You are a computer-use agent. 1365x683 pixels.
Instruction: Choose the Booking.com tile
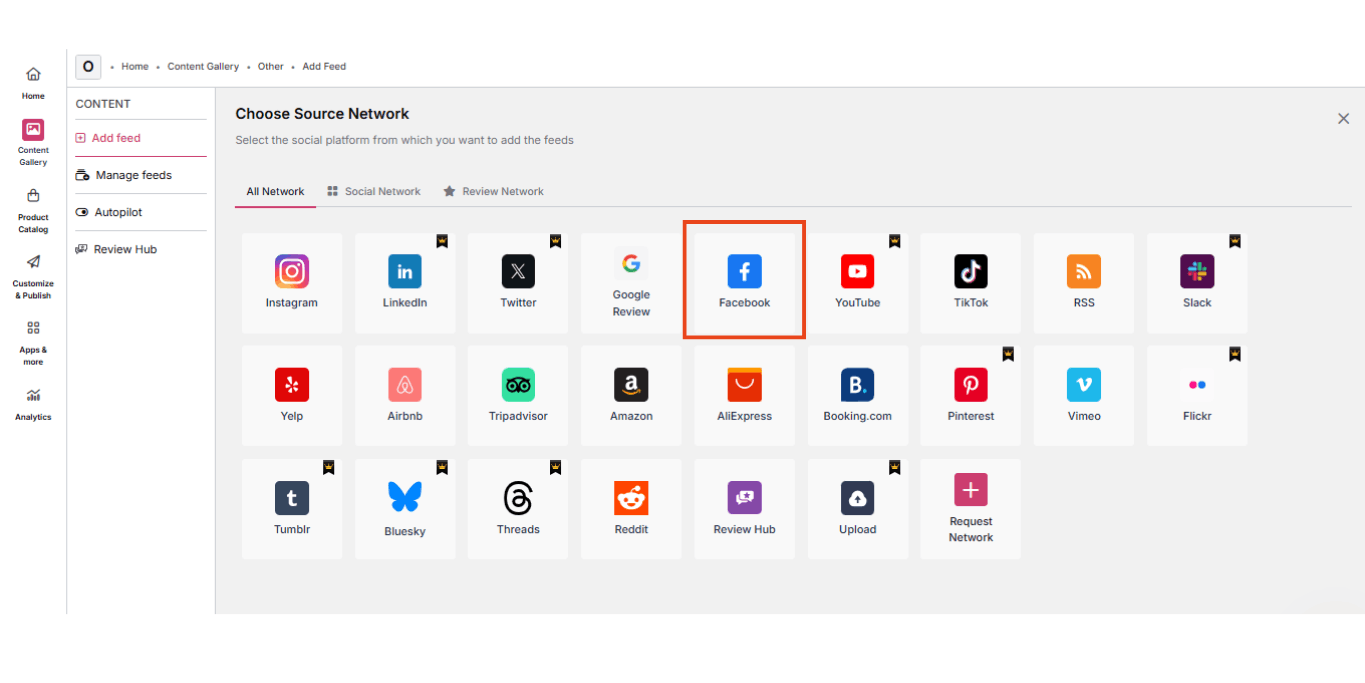(858, 396)
